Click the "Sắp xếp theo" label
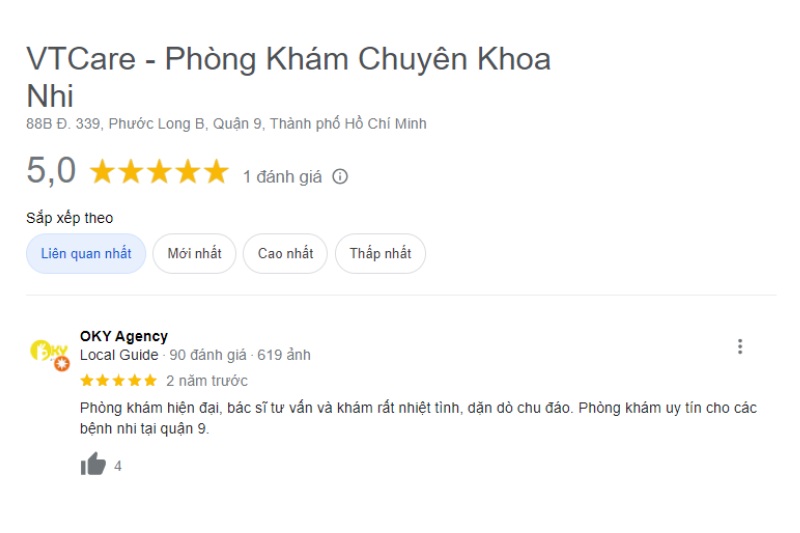Screen dimensions: 800x533 coord(70,218)
